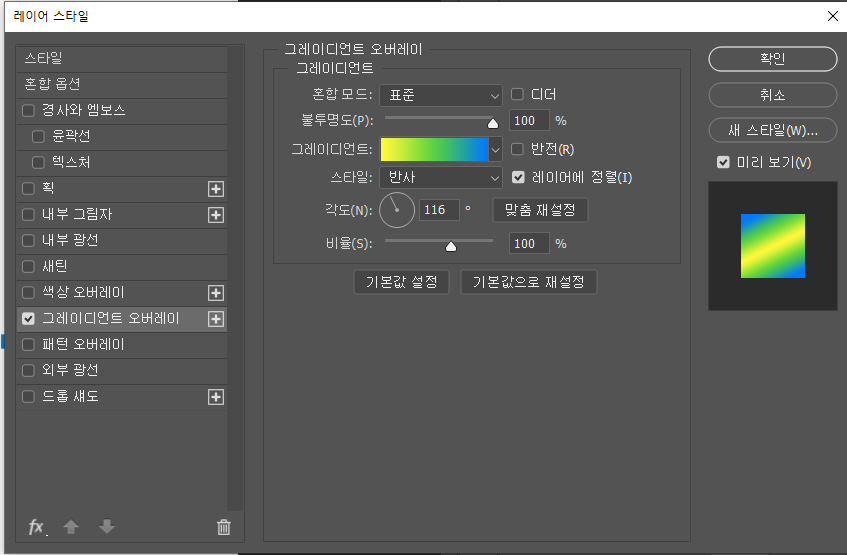The image size is (847, 555).
Task: Enable the 디더 (Dither) checkbox
Action: tap(518, 94)
